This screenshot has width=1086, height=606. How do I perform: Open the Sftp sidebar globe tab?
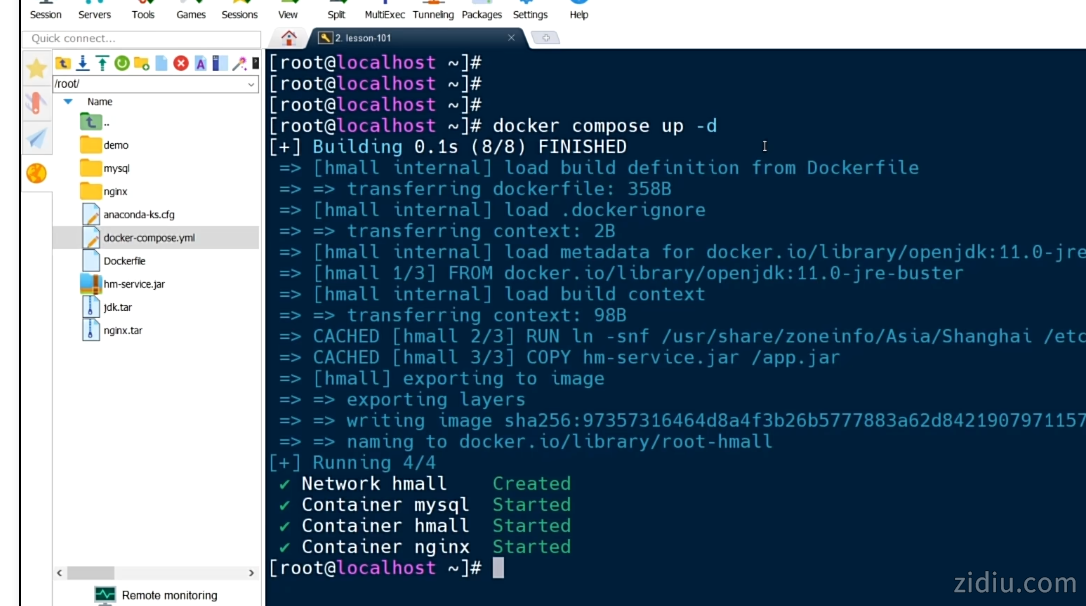click(37, 173)
